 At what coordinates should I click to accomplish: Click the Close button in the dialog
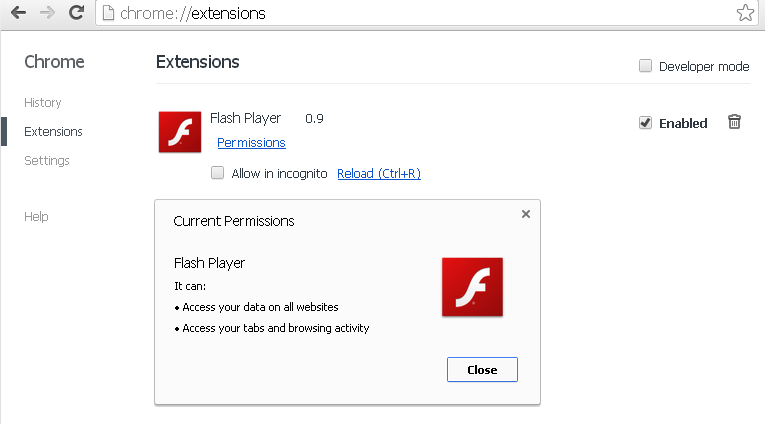pyautogui.click(x=482, y=369)
